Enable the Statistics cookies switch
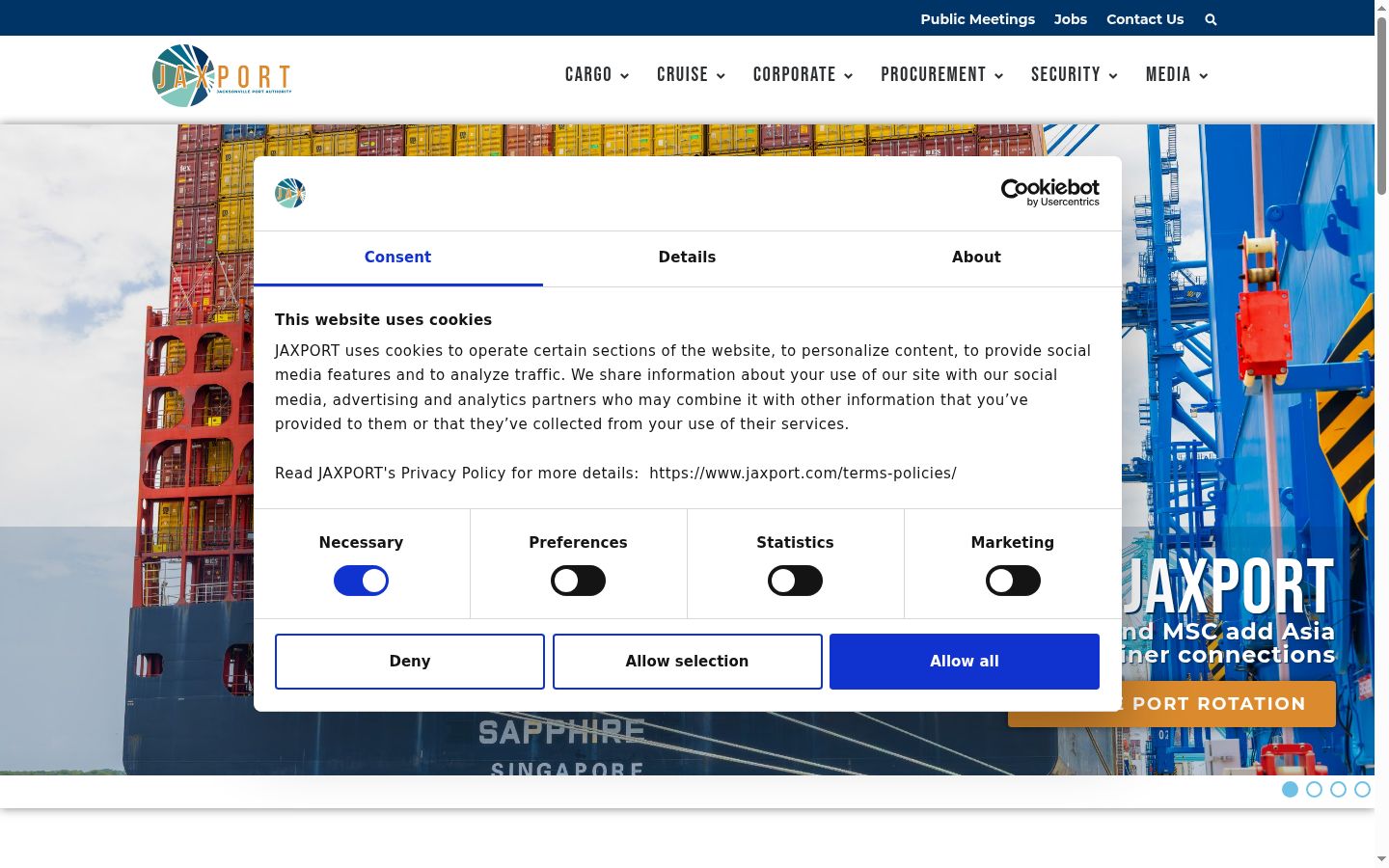 click(x=795, y=581)
